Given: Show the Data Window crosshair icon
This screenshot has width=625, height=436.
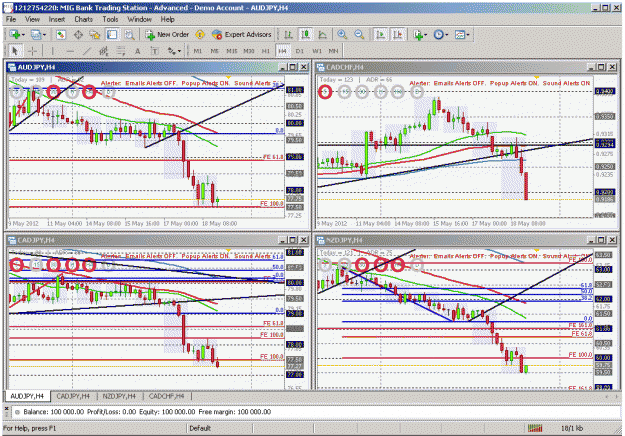Looking at the screenshot, I should 78,35.
